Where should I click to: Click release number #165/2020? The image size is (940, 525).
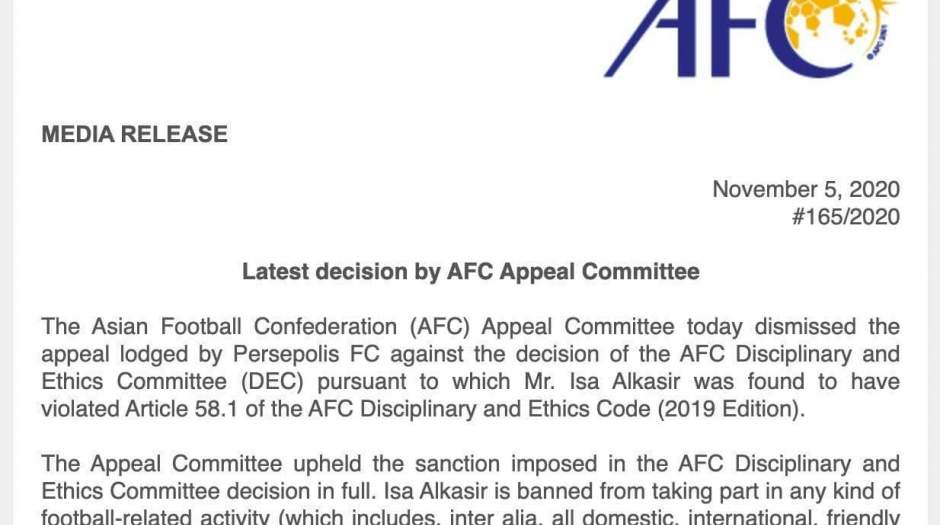(x=845, y=217)
